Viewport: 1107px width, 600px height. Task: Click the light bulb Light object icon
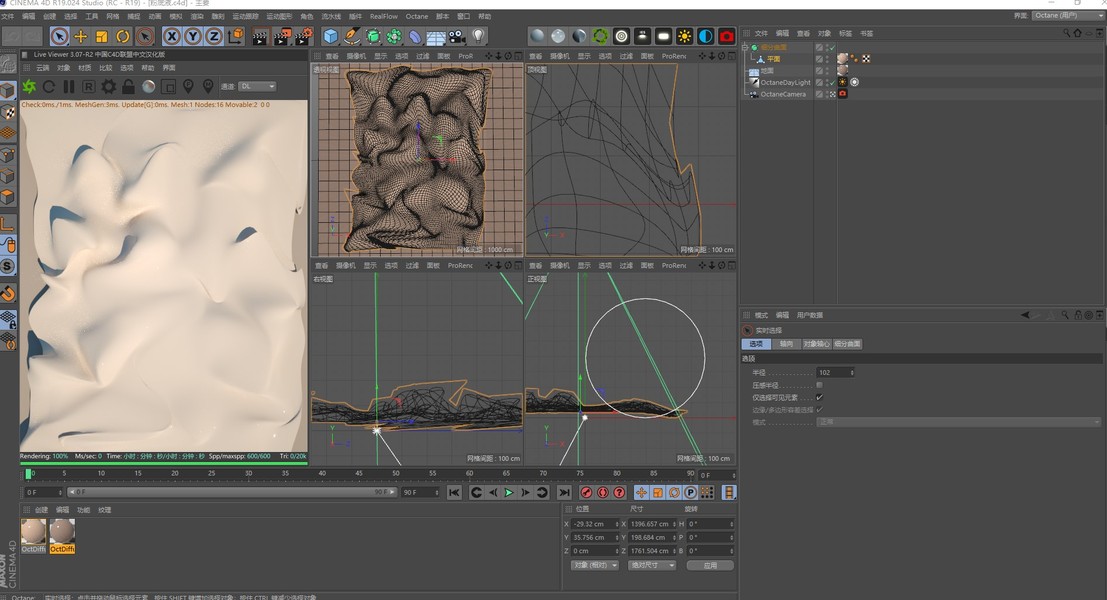pos(478,36)
